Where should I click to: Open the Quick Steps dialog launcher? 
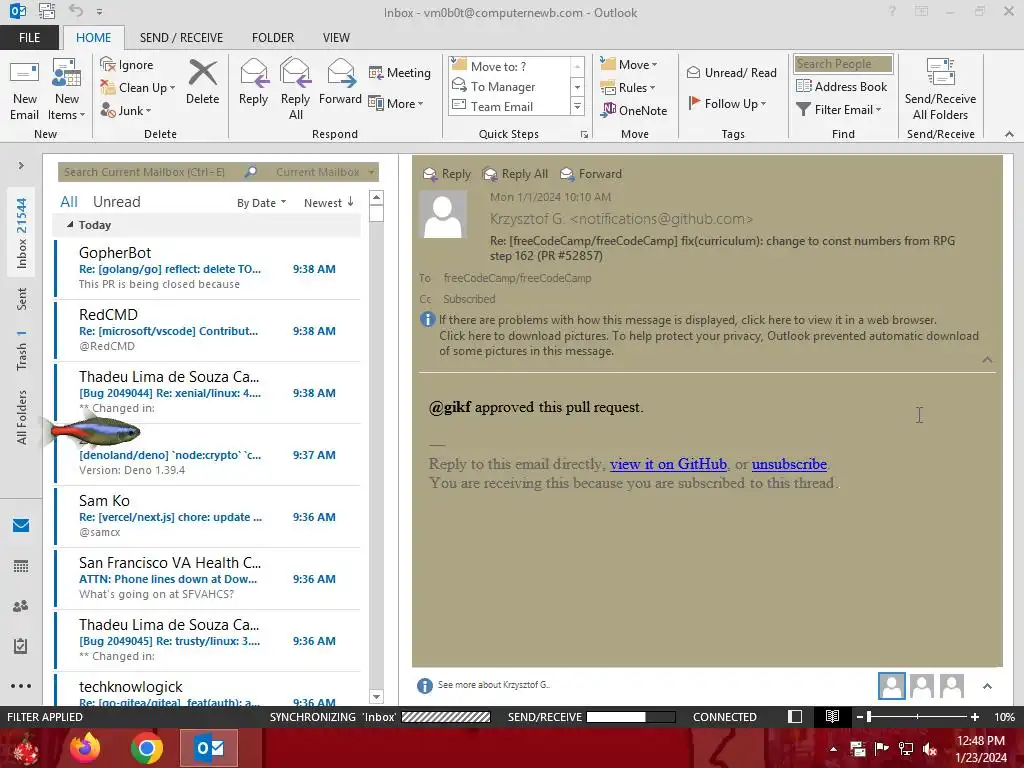pyautogui.click(x=584, y=135)
